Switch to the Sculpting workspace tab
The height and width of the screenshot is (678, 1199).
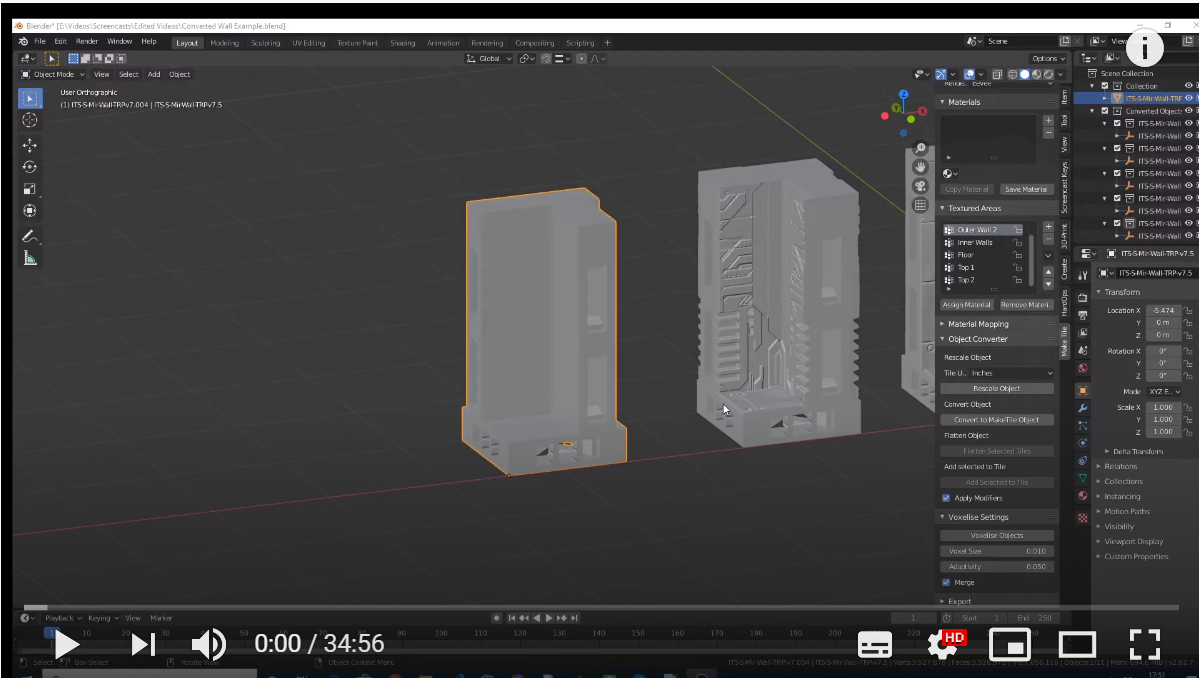pos(265,43)
